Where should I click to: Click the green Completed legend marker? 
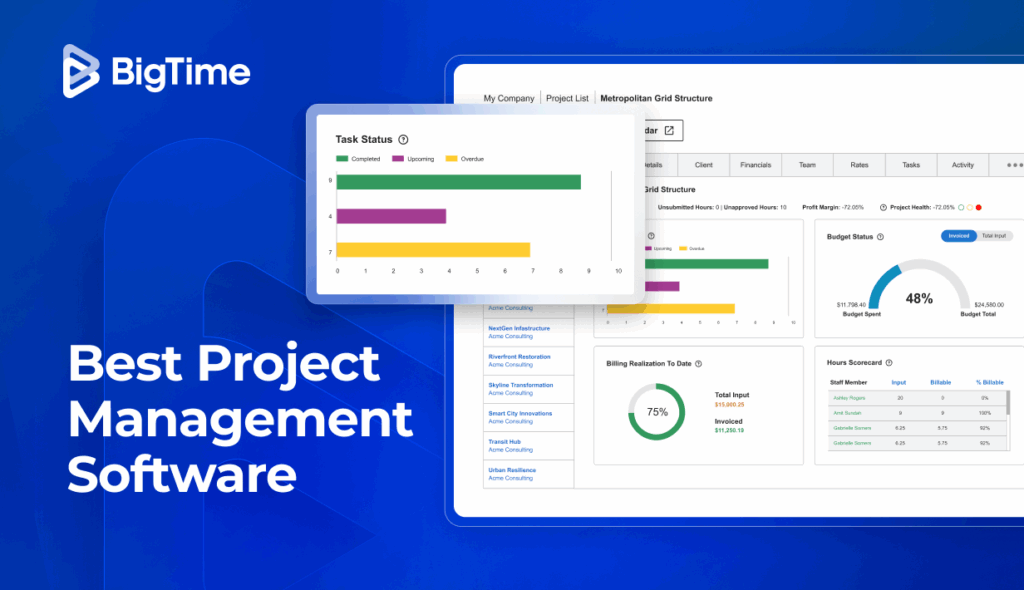[340, 158]
